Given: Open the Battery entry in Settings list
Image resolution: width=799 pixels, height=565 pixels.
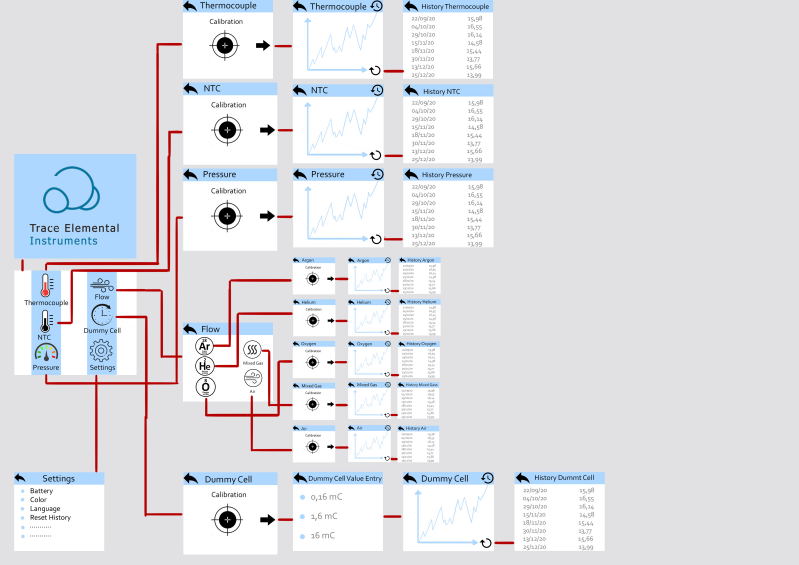Looking at the screenshot, I should pos(41,491).
